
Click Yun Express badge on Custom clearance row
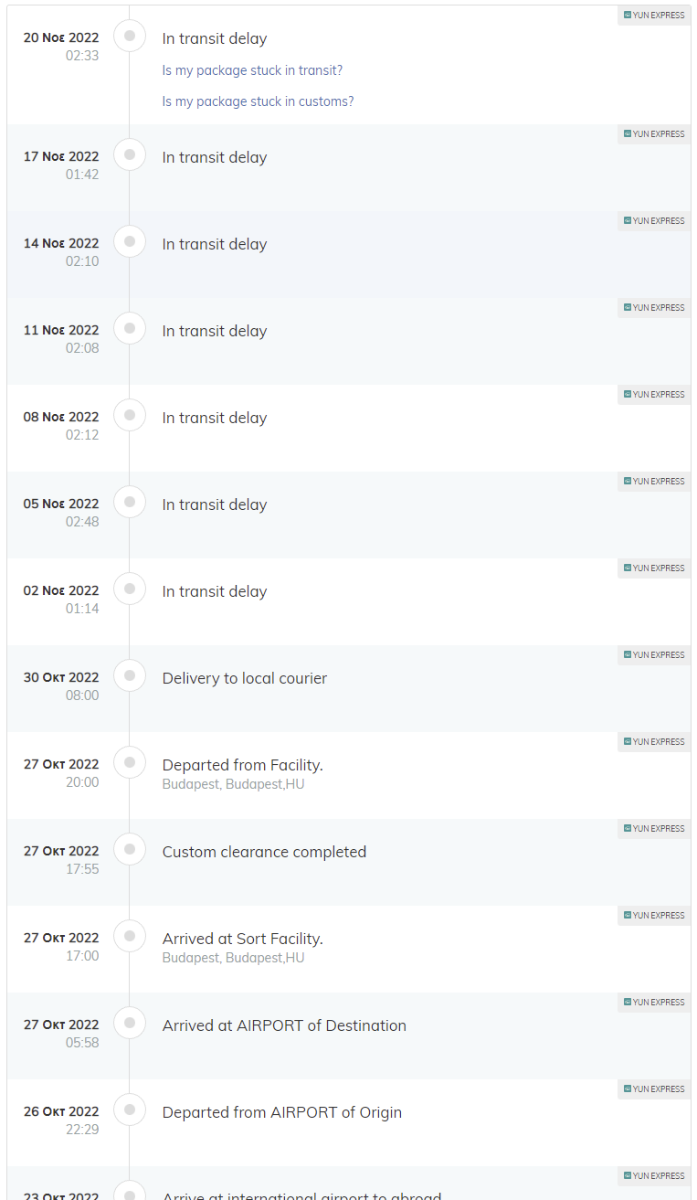[654, 828]
